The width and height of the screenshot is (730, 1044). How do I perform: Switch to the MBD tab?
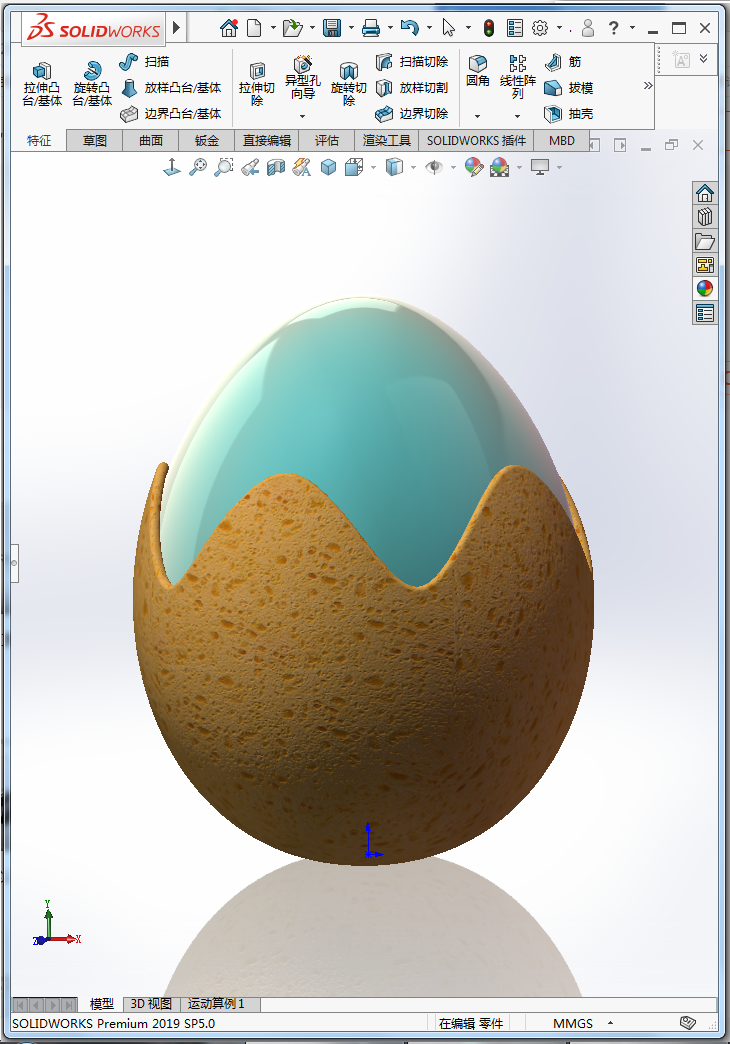pos(561,140)
